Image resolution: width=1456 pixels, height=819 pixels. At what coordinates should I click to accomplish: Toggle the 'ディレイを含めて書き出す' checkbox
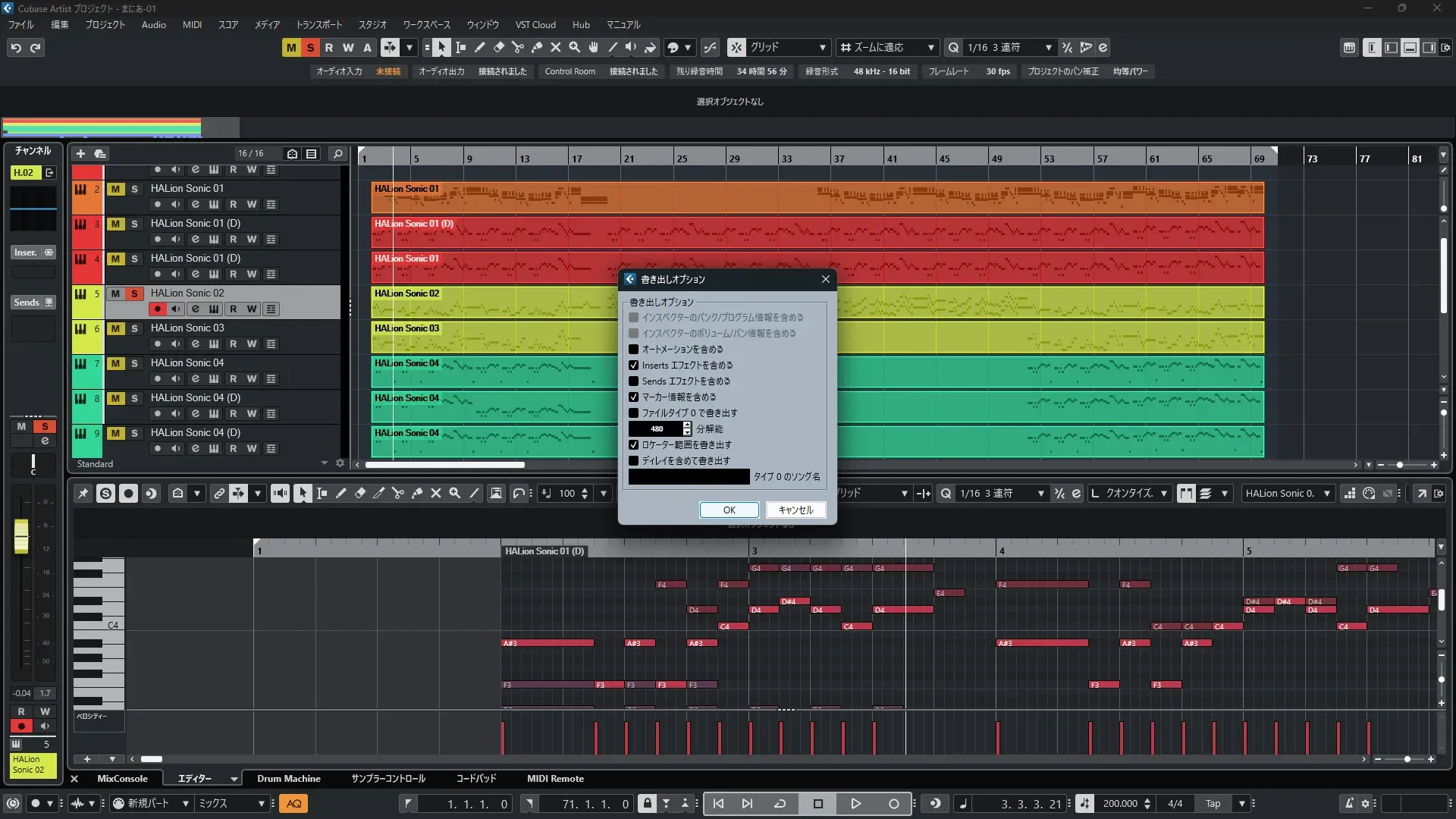[634, 461]
